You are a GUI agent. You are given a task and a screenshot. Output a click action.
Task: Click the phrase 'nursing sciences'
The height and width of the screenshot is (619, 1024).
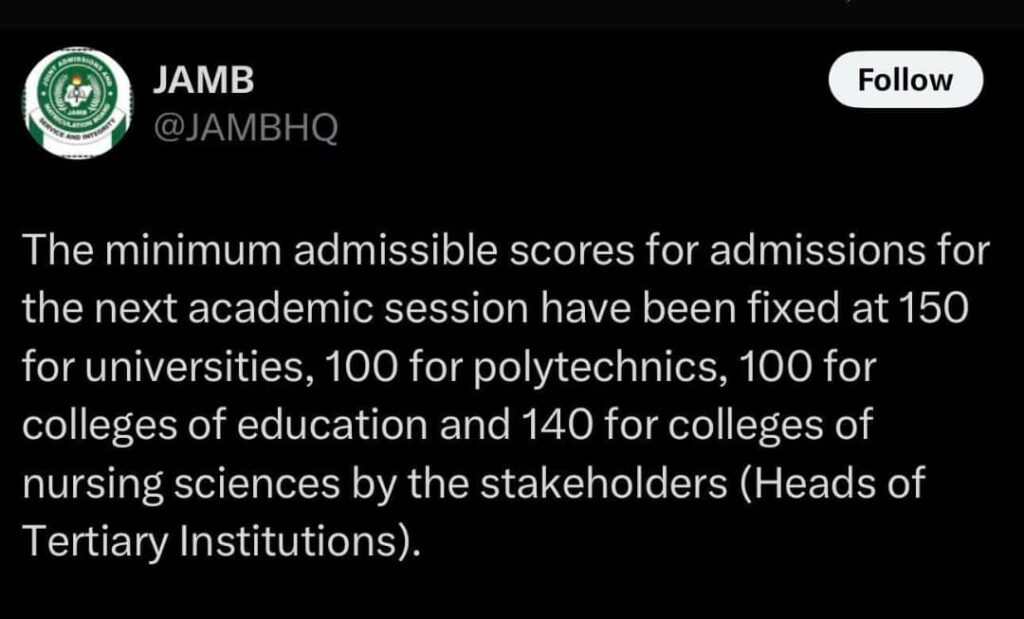(181, 483)
